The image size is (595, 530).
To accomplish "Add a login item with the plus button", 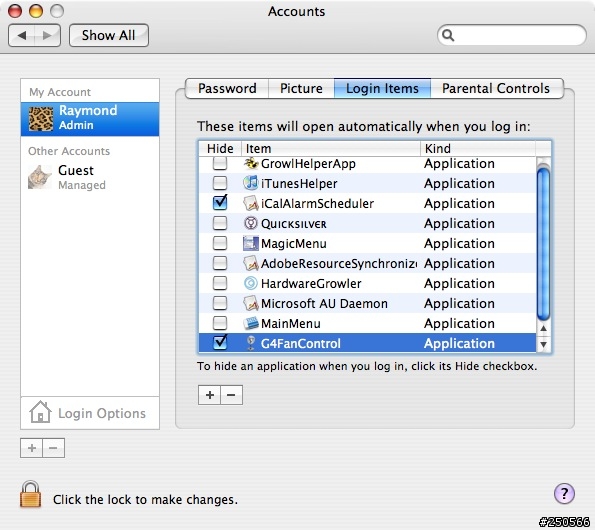I will point(209,395).
